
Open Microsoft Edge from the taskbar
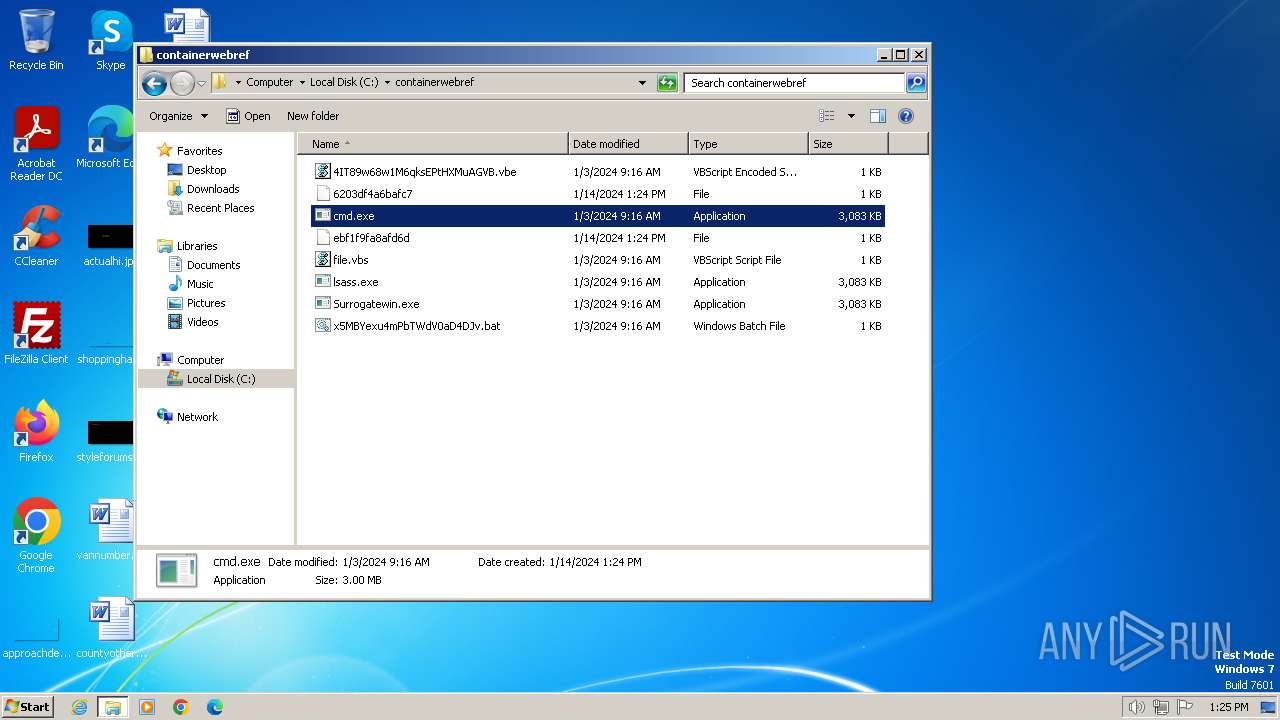click(x=215, y=707)
